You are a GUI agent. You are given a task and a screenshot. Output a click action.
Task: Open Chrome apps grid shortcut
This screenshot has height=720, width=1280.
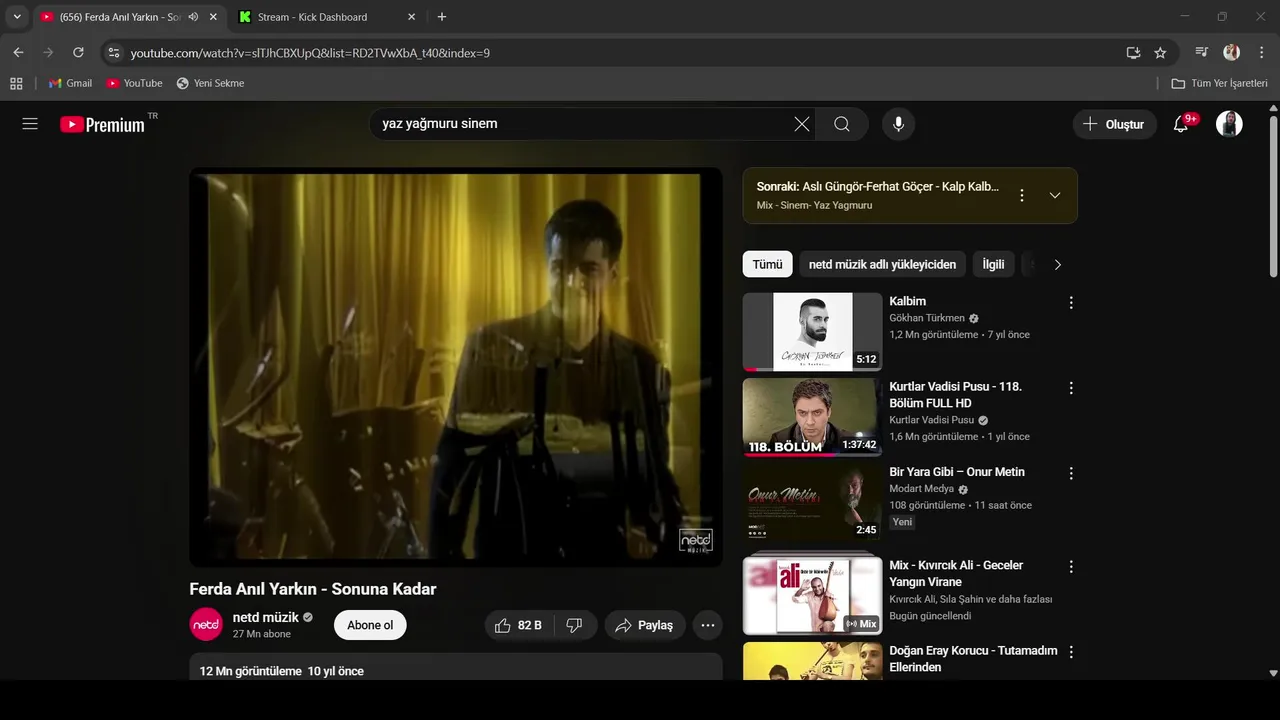click(x=16, y=83)
